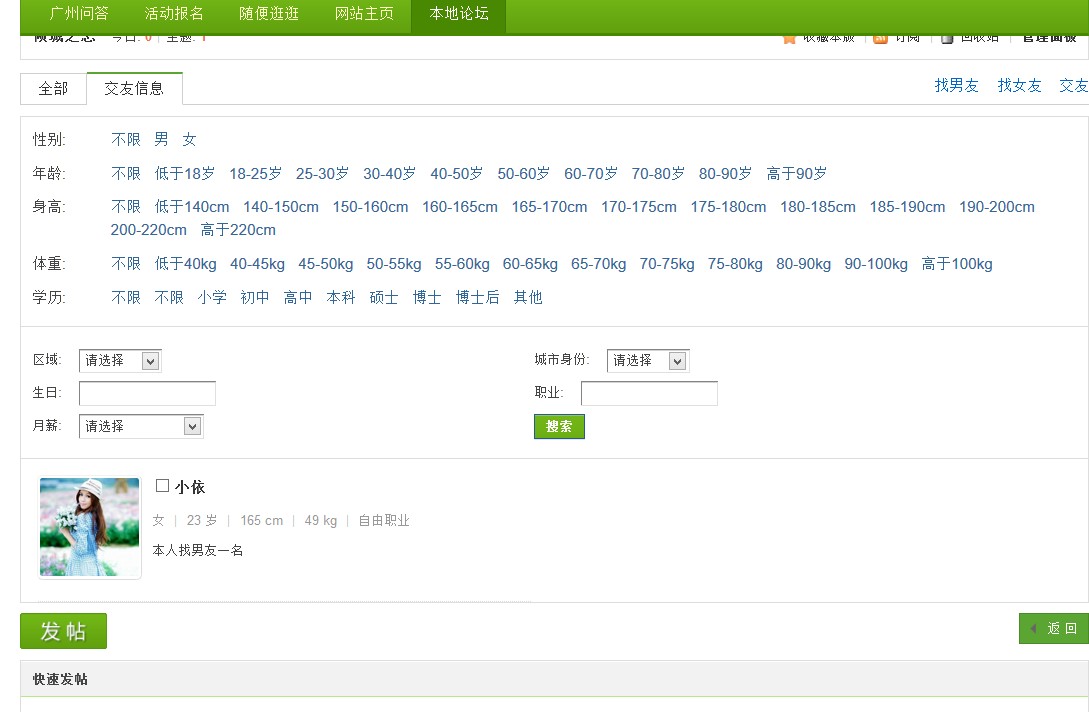Filter gender by 女
The image size is (1089, 712).
(189, 140)
